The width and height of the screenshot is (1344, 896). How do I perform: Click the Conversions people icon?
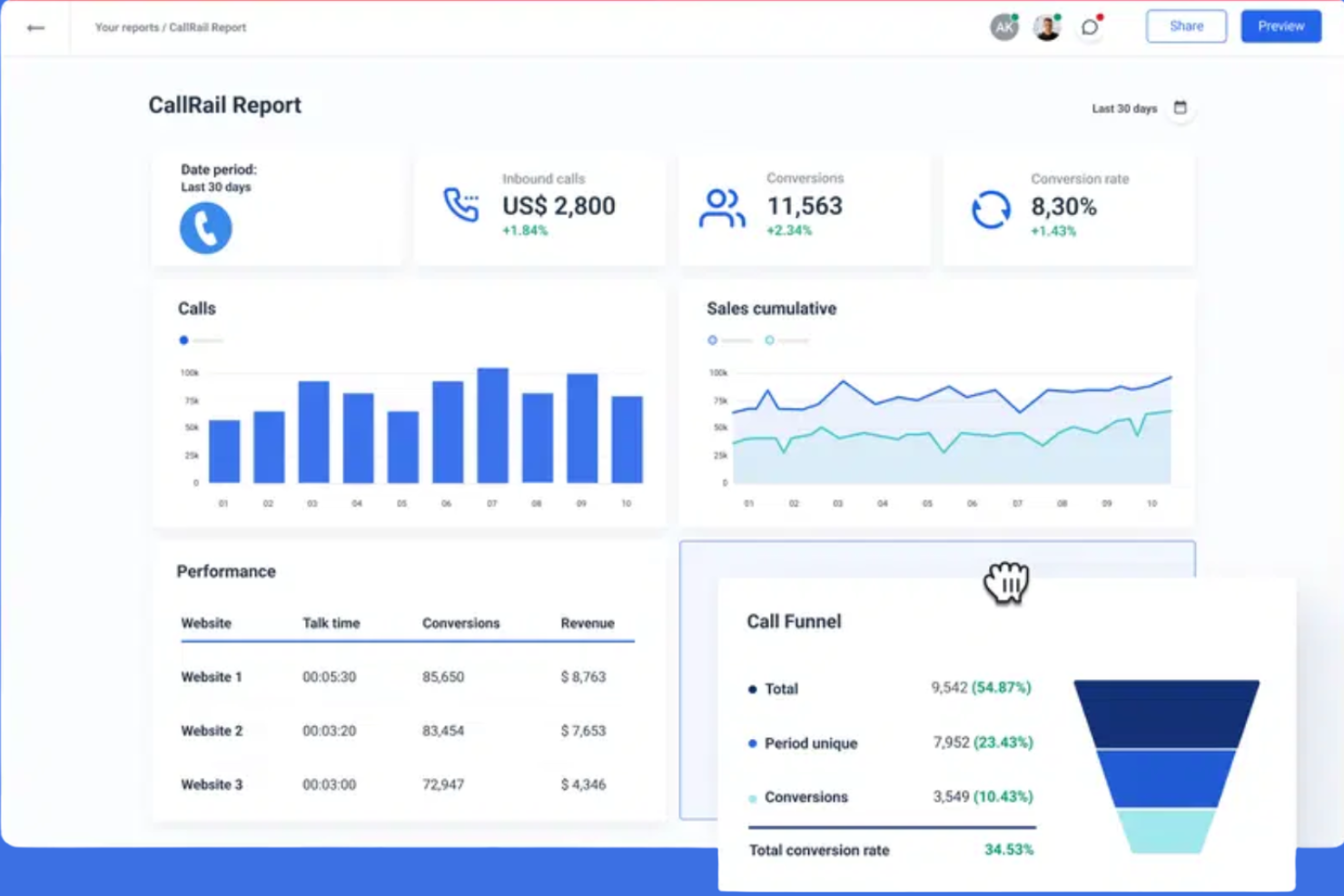(x=721, y=207)
